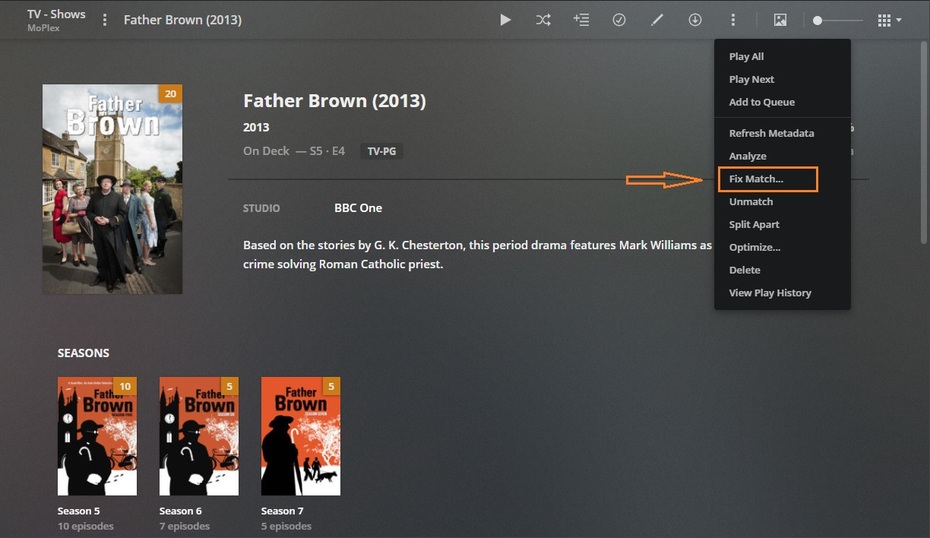Go to the TV - Shows library

tap(56, 14)
